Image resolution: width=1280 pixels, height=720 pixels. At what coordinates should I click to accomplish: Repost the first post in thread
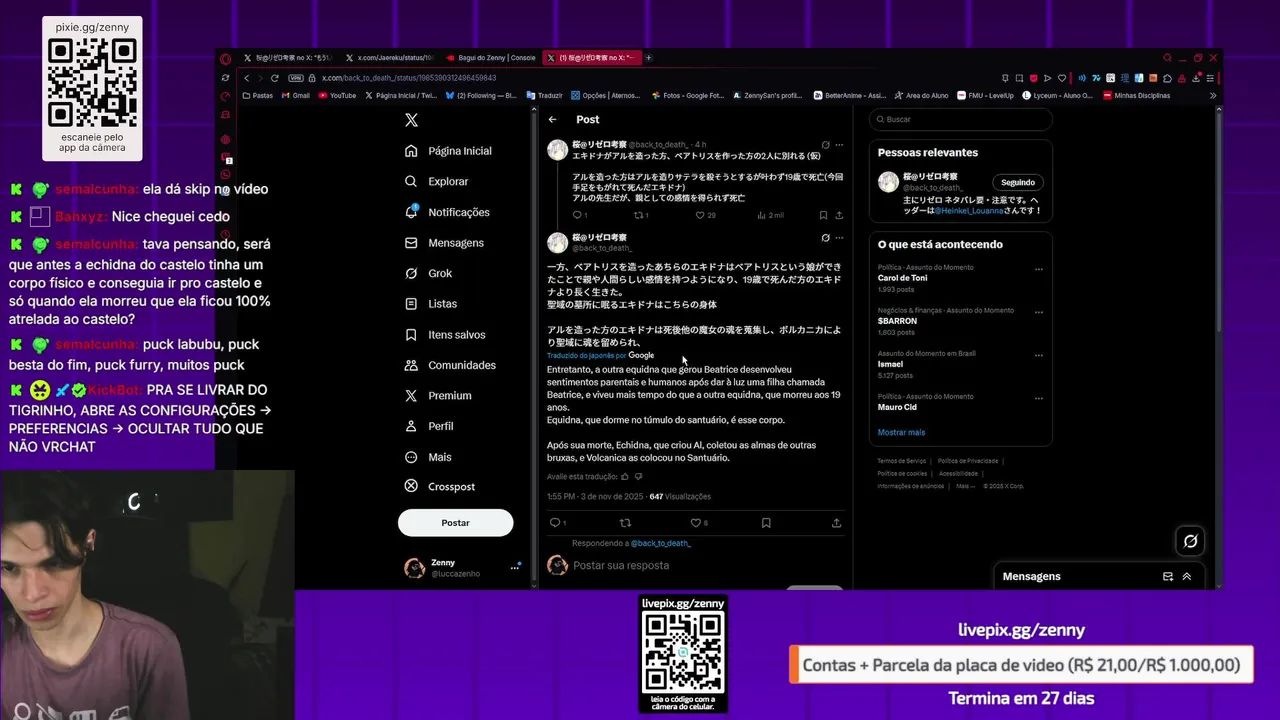639,215
